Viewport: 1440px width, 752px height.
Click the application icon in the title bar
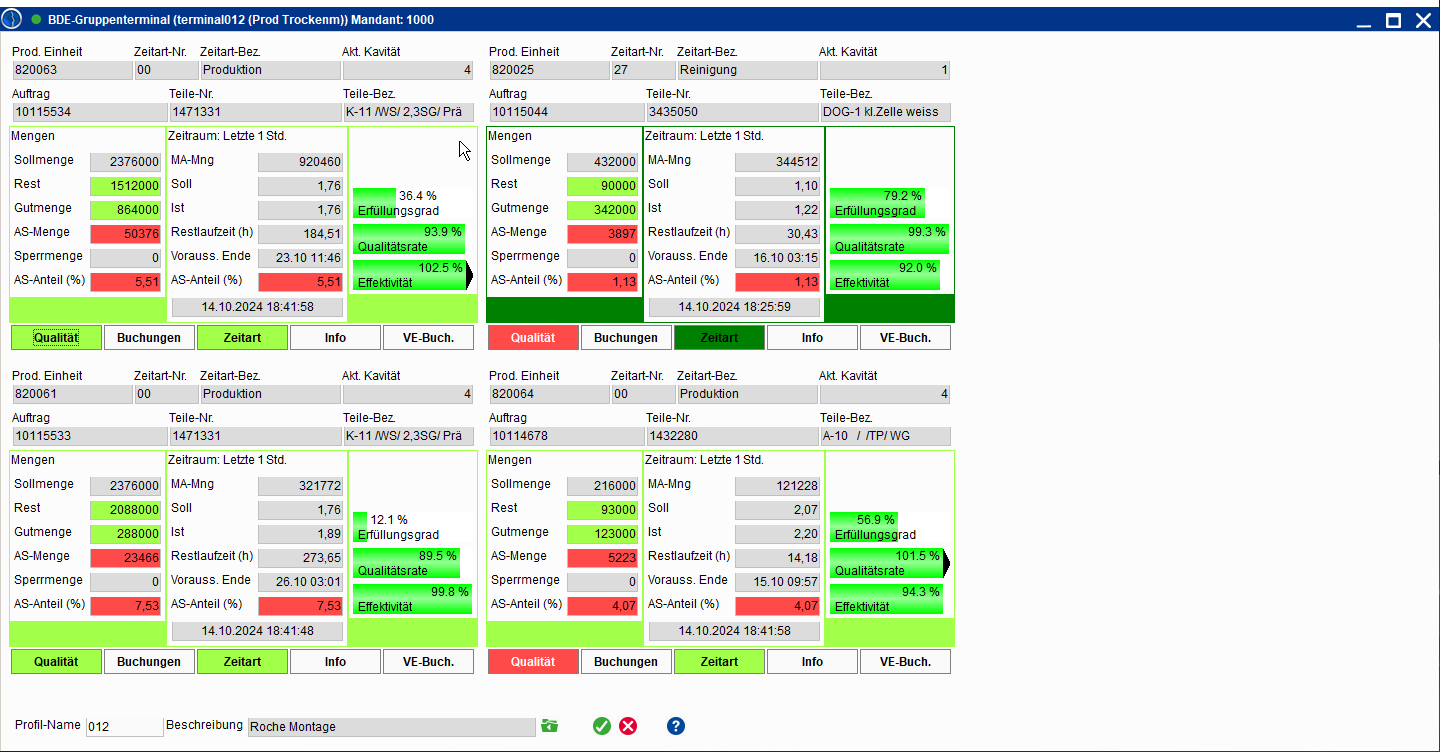[12, 19]
